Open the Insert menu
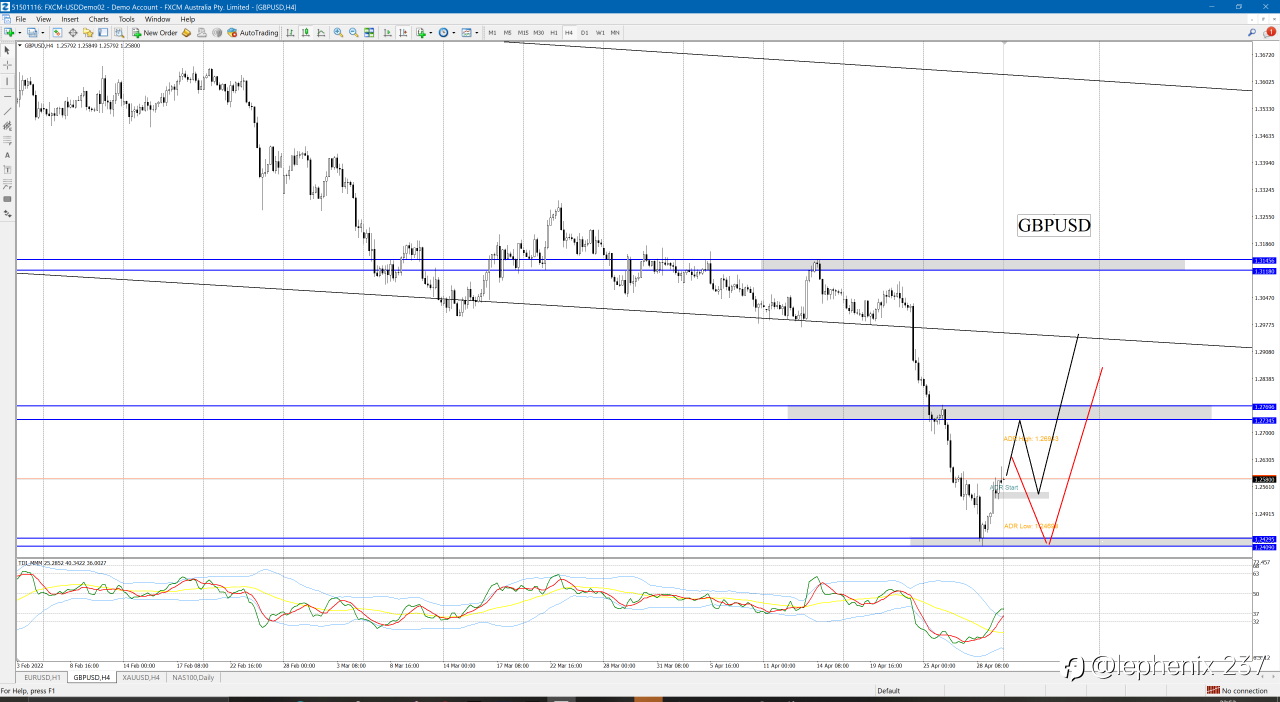1280x702 pixels. point(70,19)
